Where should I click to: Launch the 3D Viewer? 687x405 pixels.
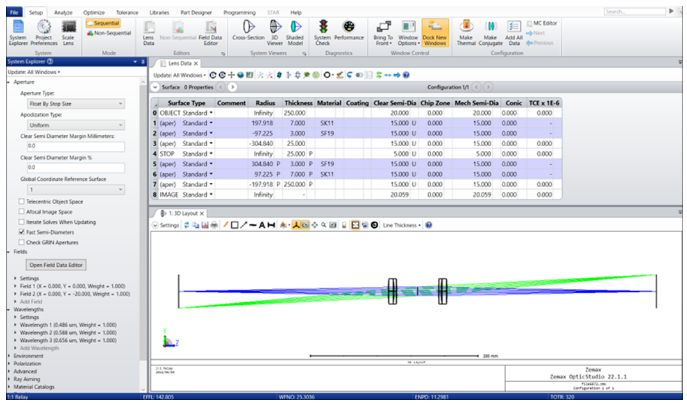pos(275,33)
